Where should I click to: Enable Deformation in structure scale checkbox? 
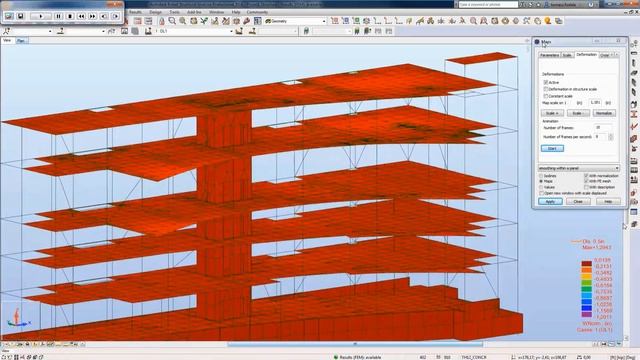[x=546, y=89]
